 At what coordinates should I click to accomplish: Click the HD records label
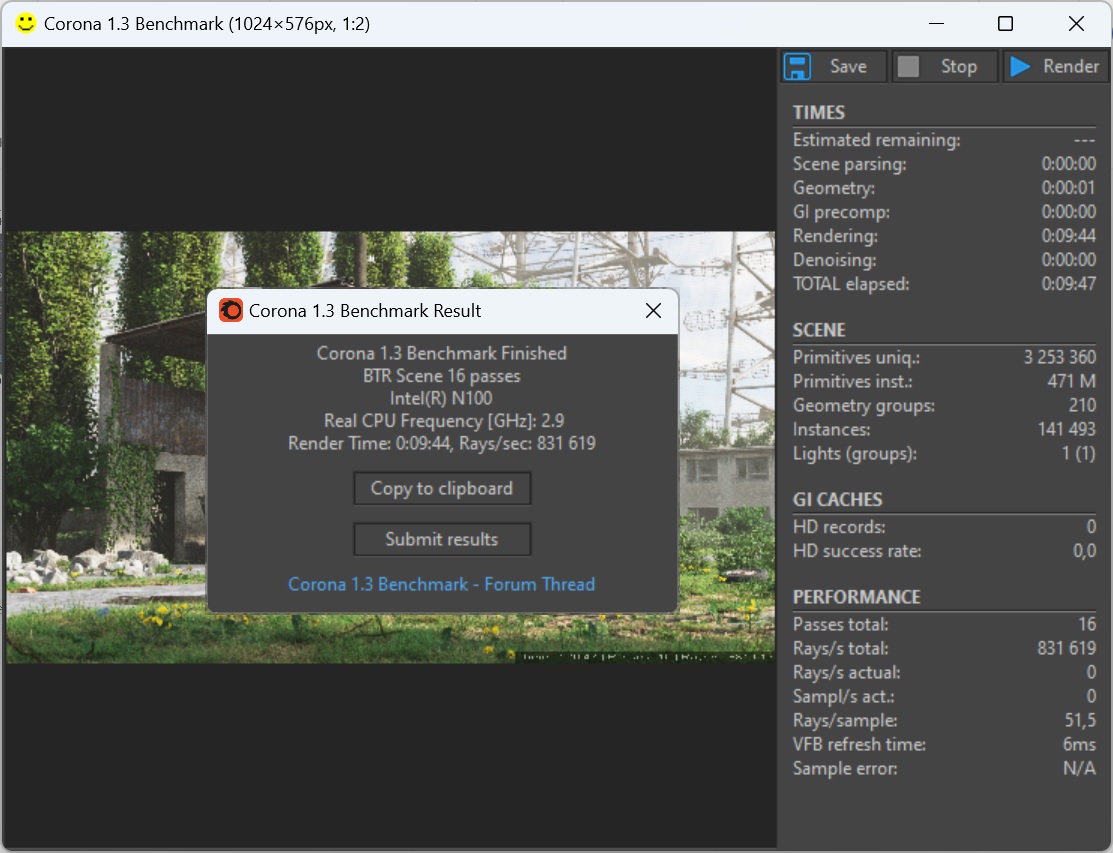coord(839,527)
